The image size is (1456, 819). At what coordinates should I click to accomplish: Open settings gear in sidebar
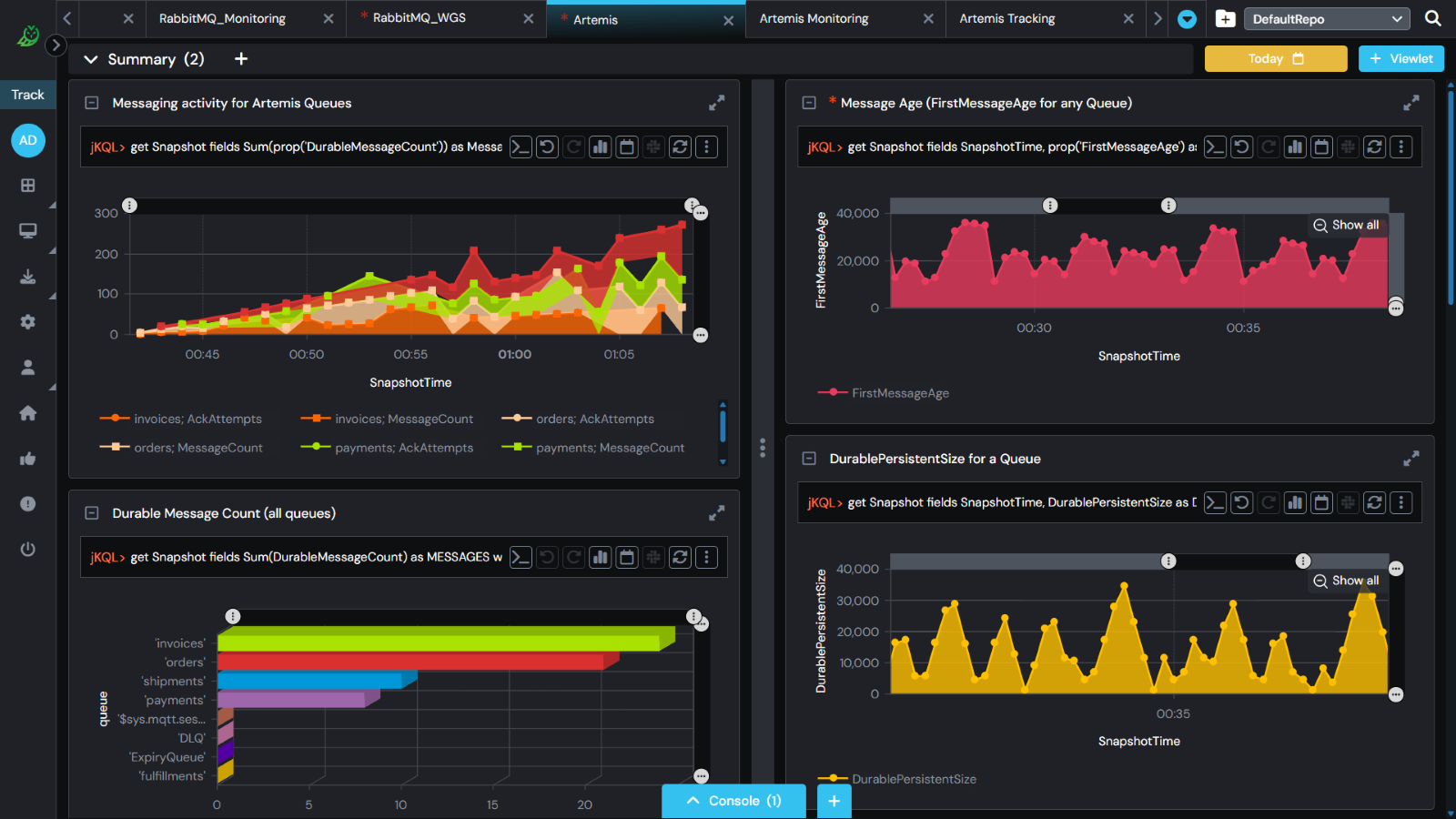[x=28, y=321]
